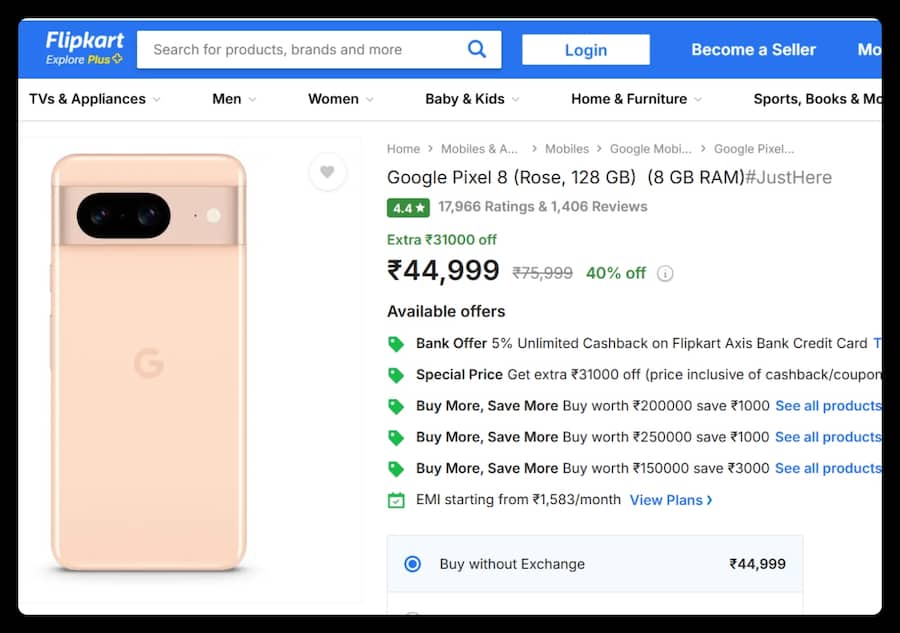Screen dimensions: 900x633
Task: Click the green tag icon beside Special Price
Action: click(x=396, y=375)
